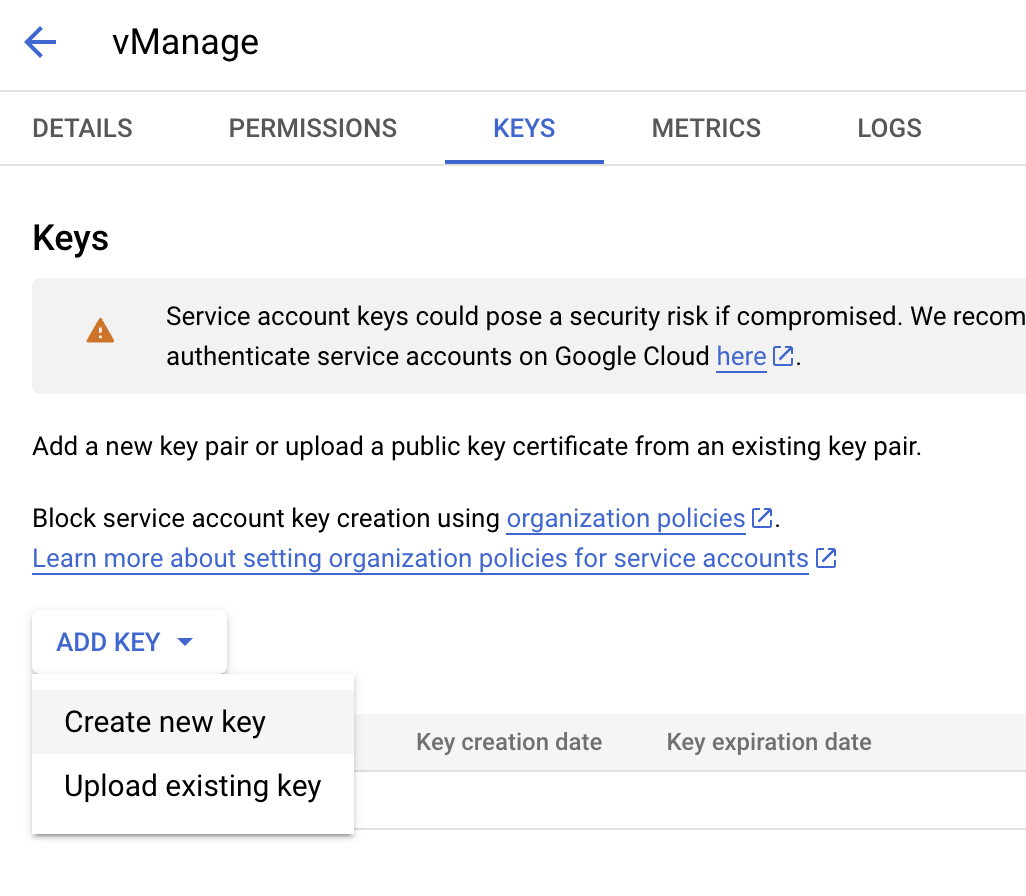1026x896 pixels.
Task: Click 'Add a new key pair' description text
Action: click(477, 446)
